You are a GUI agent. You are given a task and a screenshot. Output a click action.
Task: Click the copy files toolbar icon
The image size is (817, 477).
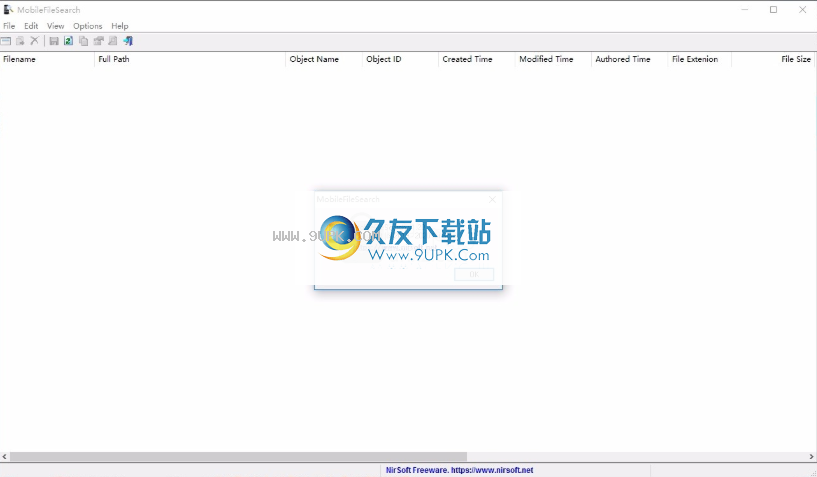(20, 41)
